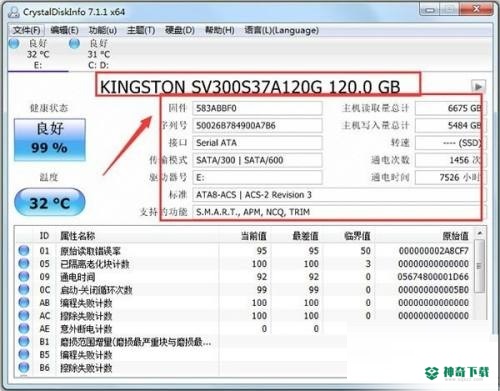
Task: Click the next disk arrow button
Action: pyautogui.click(x=478, y=87)
